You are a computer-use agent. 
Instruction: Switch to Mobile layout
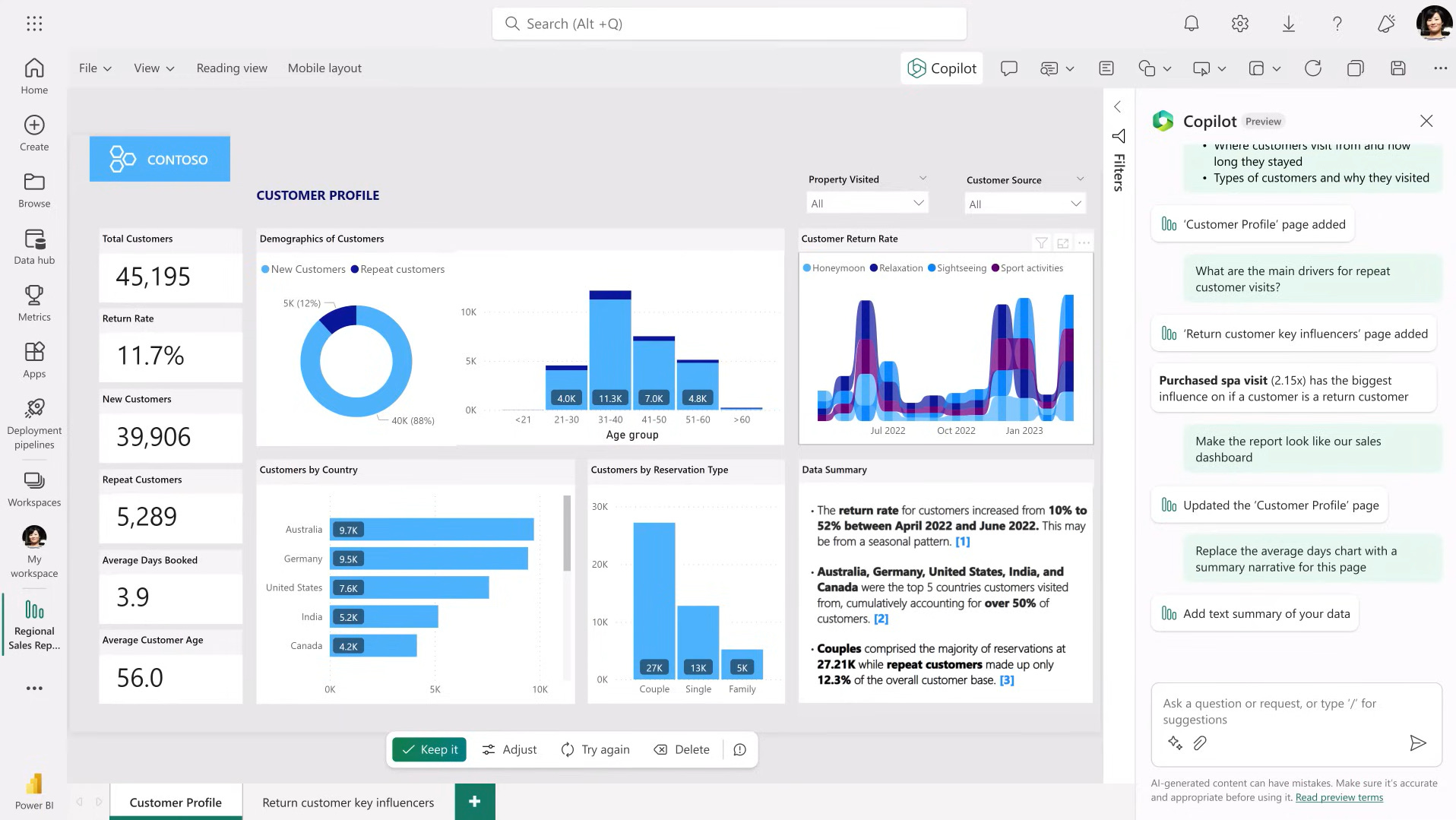click(324, 68)
